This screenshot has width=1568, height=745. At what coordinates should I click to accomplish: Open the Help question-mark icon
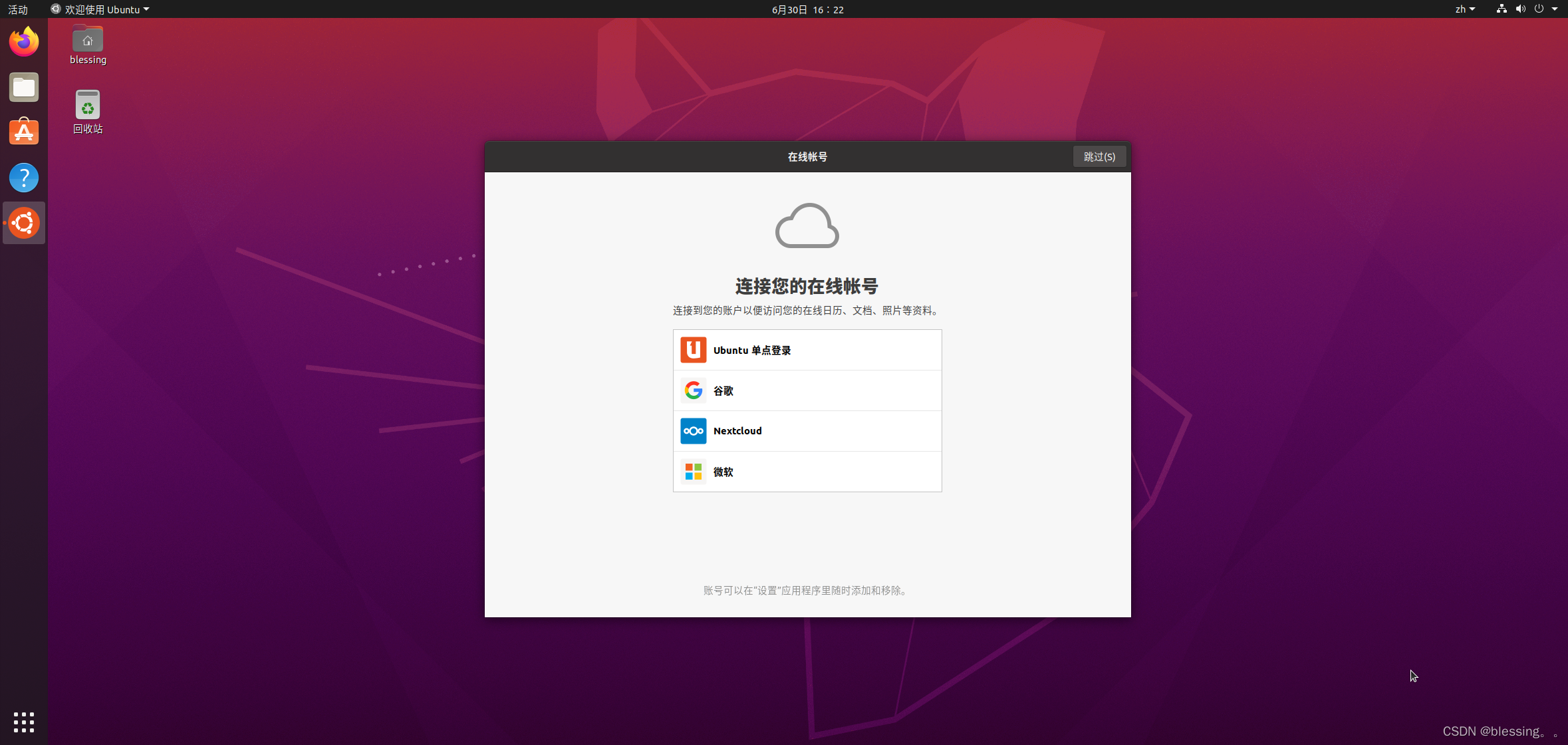point(24,178)
